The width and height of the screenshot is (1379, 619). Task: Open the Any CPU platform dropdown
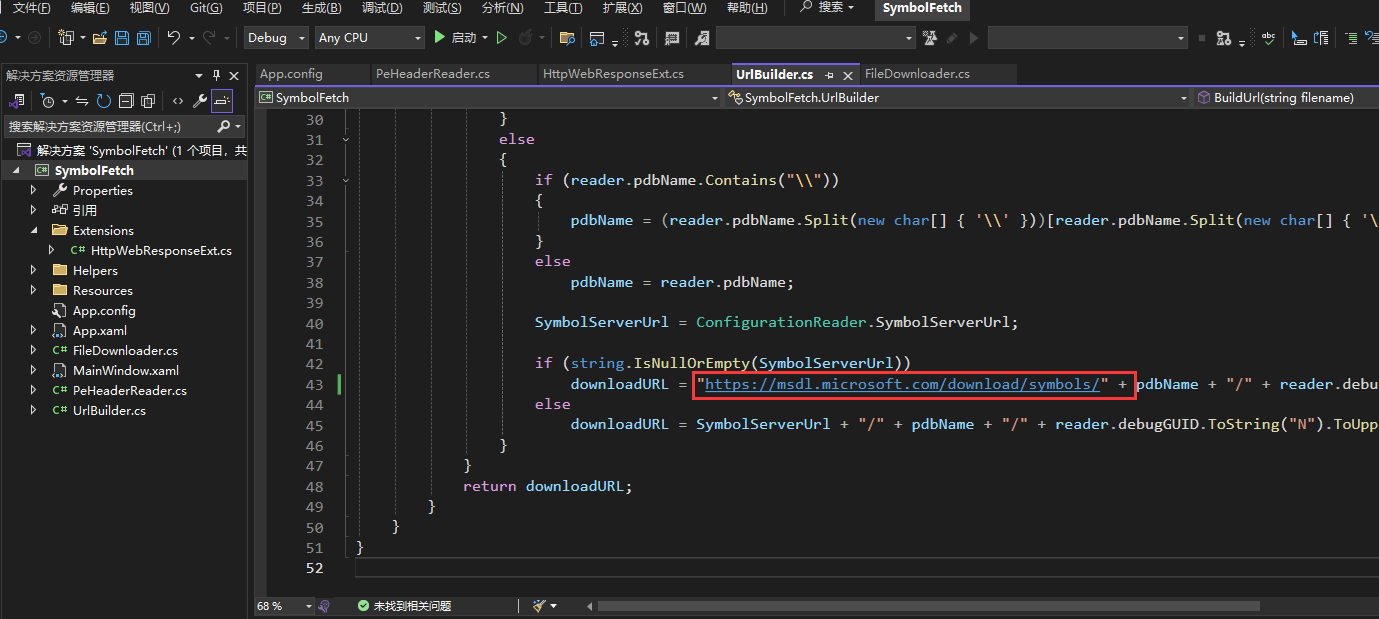click(x=370, y=38)
